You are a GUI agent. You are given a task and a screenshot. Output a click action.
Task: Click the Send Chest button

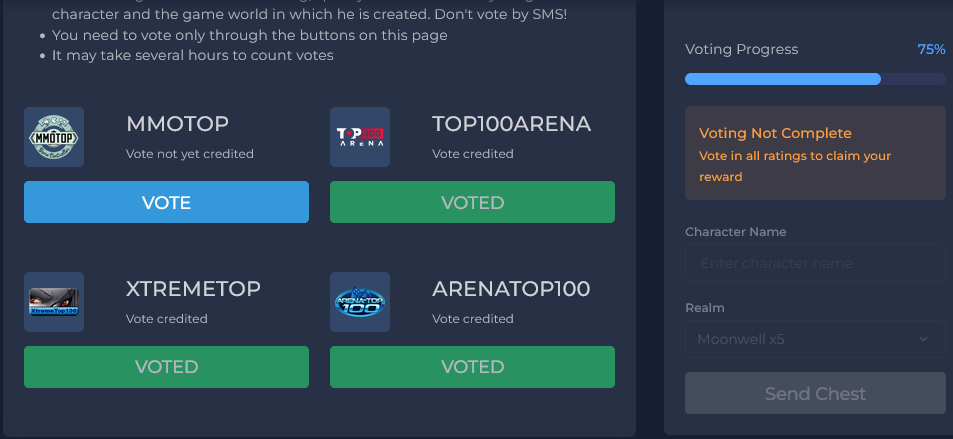pos(814,393)
